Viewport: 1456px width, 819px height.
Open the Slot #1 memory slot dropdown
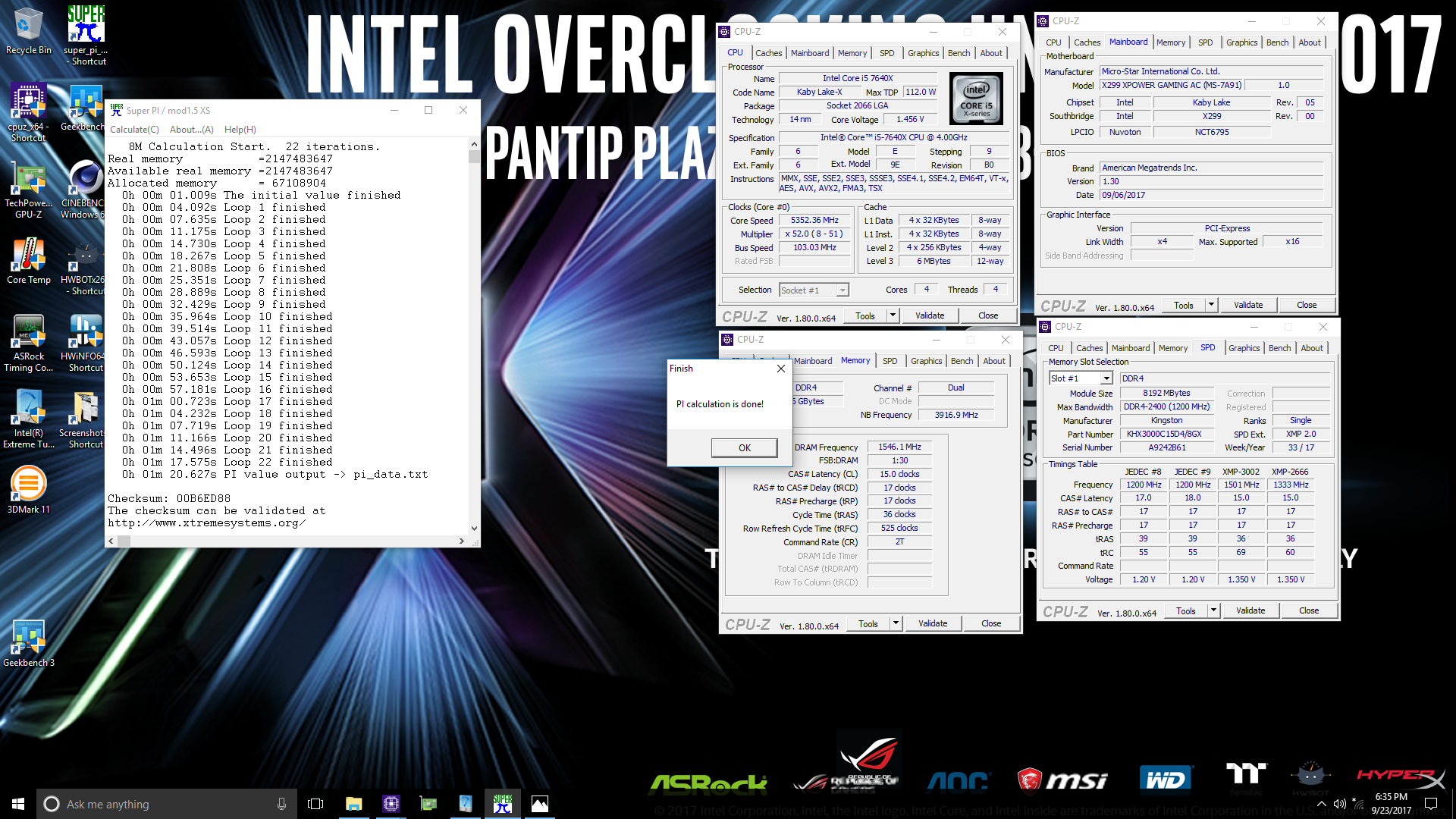pos(1081,378)
